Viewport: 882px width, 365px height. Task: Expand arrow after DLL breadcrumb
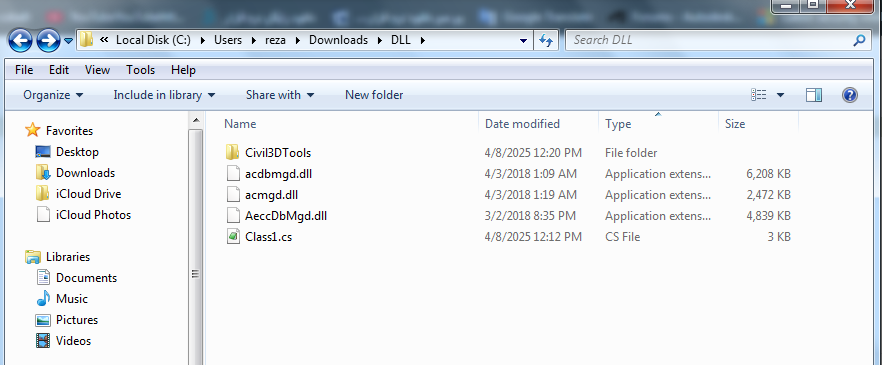pos(423,40)
